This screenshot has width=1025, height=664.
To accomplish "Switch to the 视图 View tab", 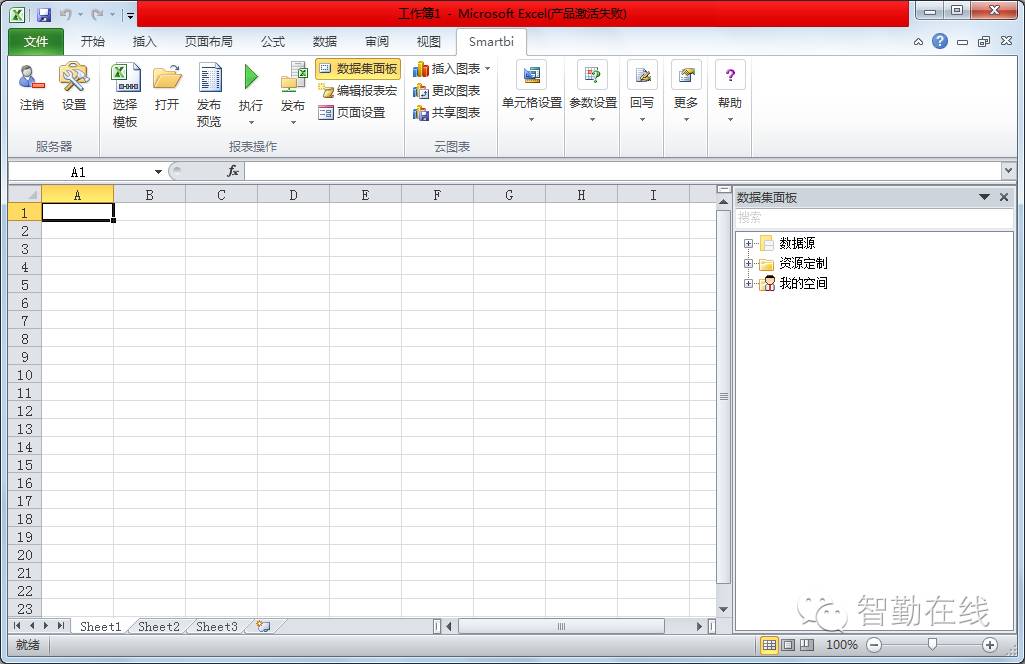I will [x=429, y=41].
